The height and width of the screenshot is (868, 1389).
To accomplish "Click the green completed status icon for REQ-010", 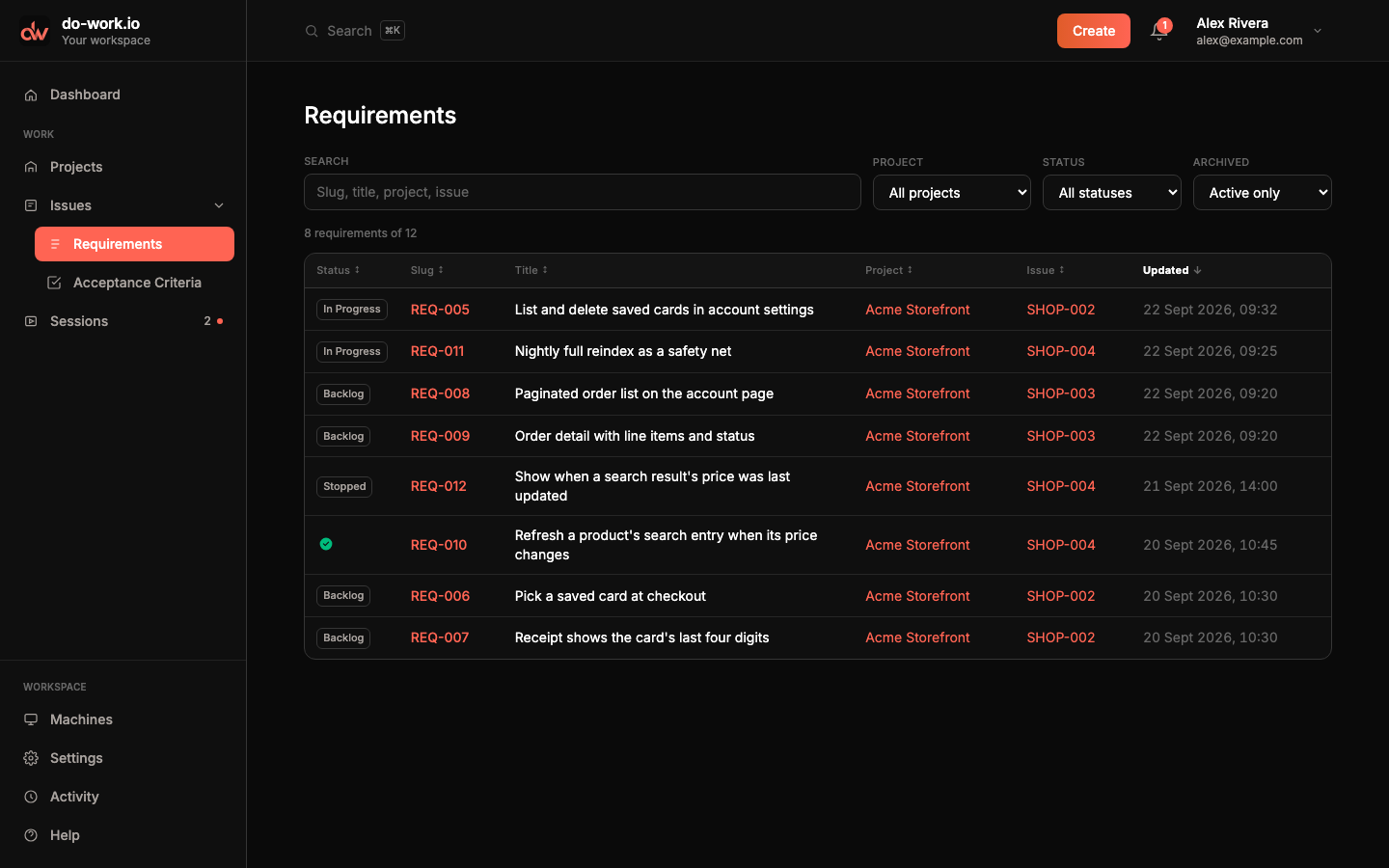I will point(326,544).
